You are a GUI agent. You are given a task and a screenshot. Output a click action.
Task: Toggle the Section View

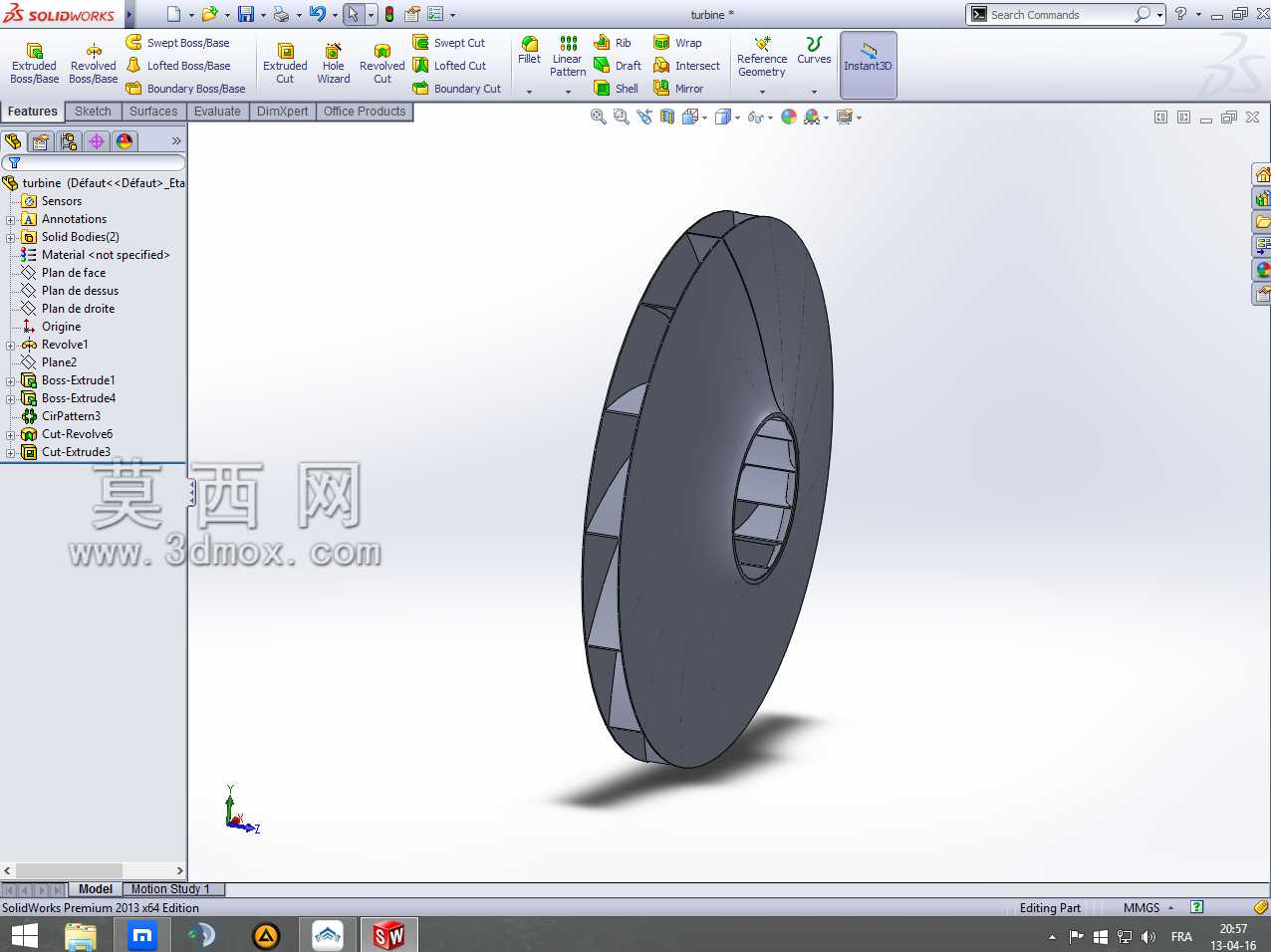tap(666, 117)
